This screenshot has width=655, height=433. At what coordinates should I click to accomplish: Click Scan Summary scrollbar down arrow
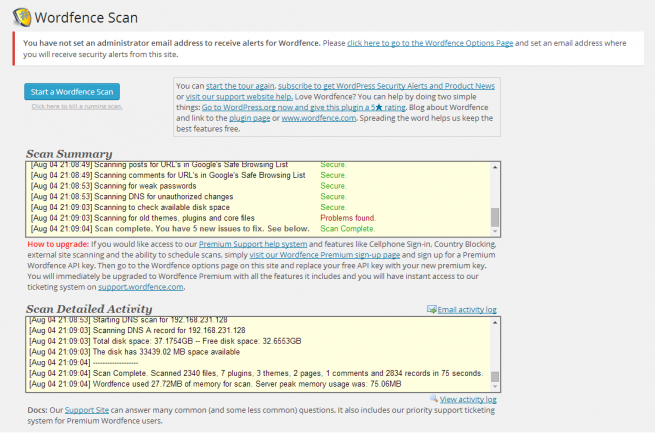pyautogui.click(x=495, y=231)
